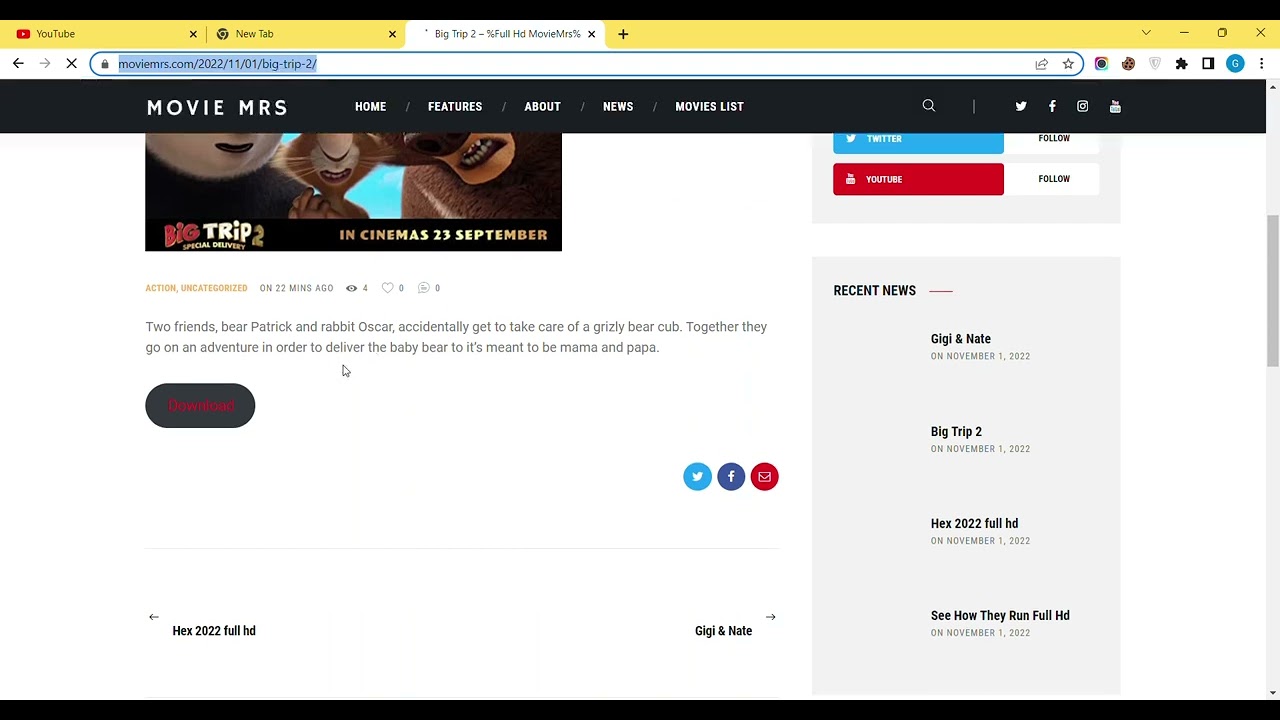Go to the next post arrow
This screenshot has width=1280, height=720.
tap(770, 617)
